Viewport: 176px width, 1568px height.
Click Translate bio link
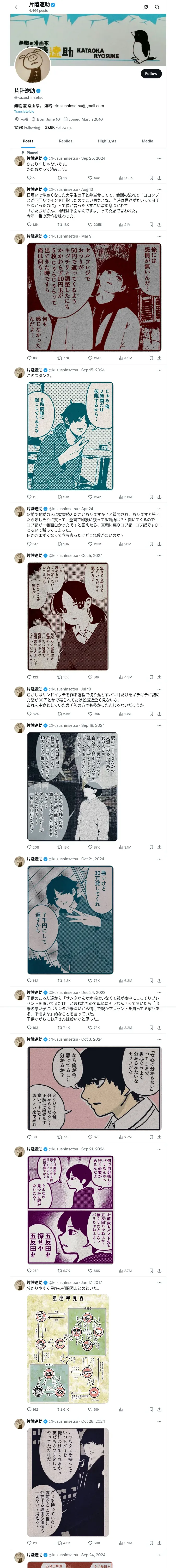24,111
